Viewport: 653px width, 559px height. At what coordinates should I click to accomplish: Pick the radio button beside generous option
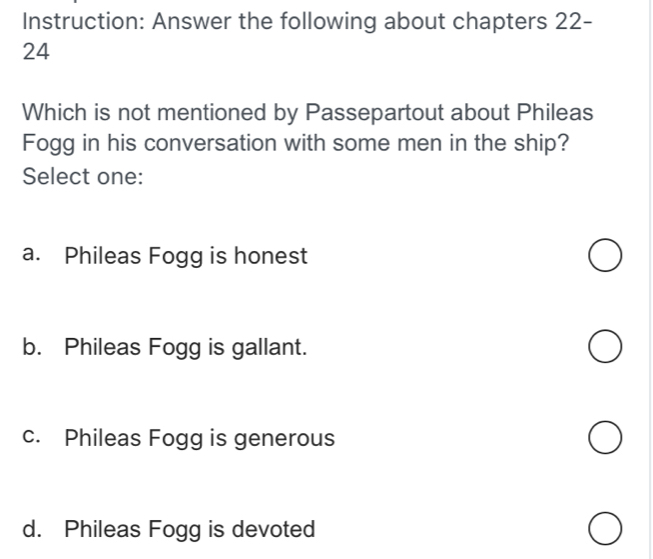click(603, 439)
